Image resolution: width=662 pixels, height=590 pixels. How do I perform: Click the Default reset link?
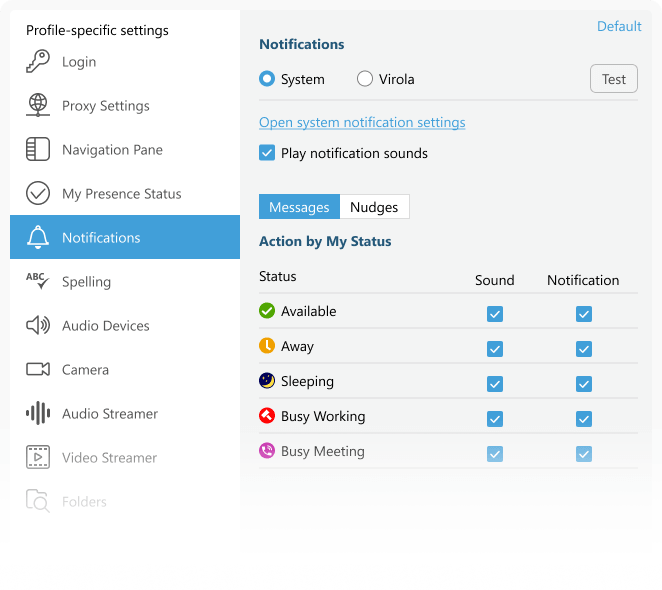pos(619,26)
